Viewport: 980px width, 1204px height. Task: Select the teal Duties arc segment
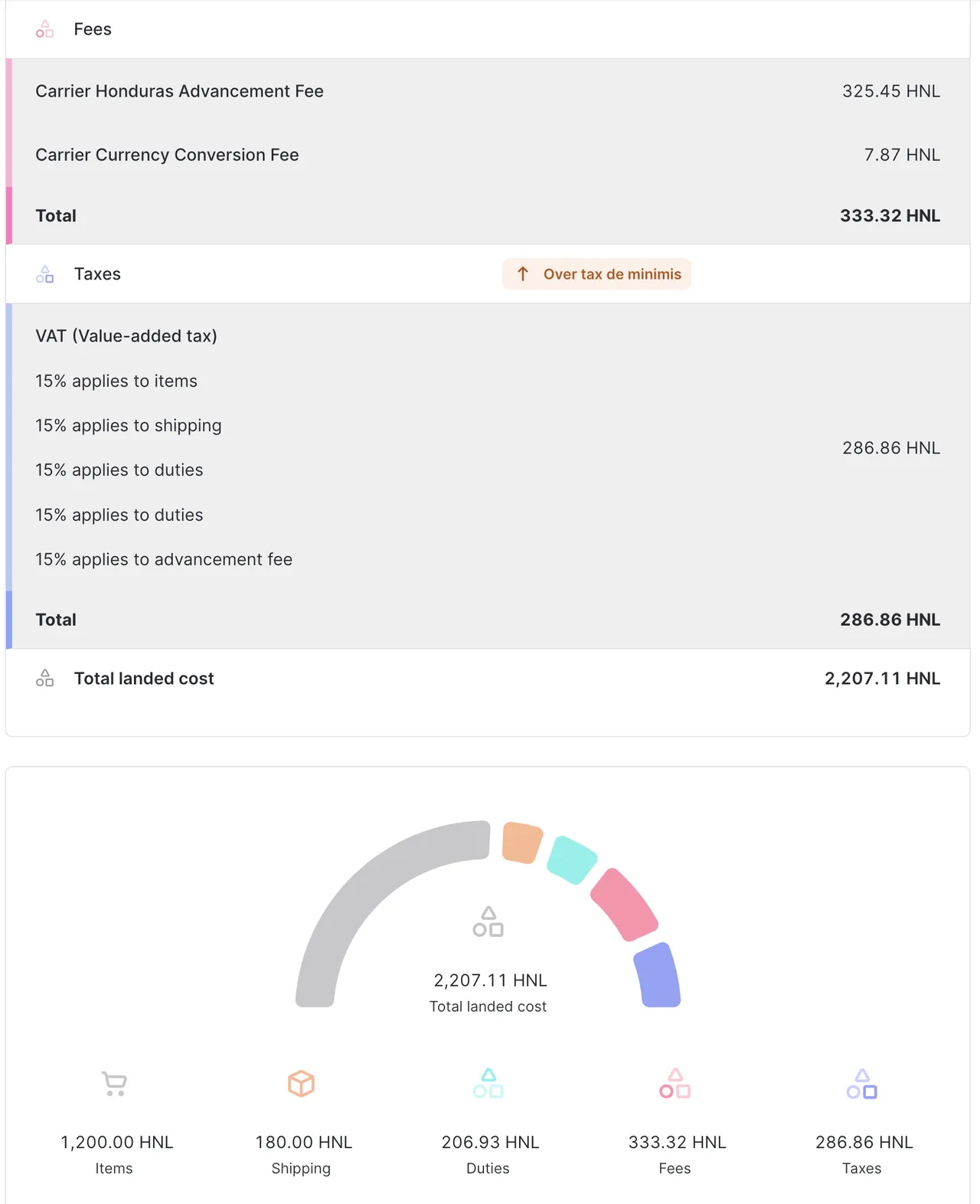coord(572,859)
